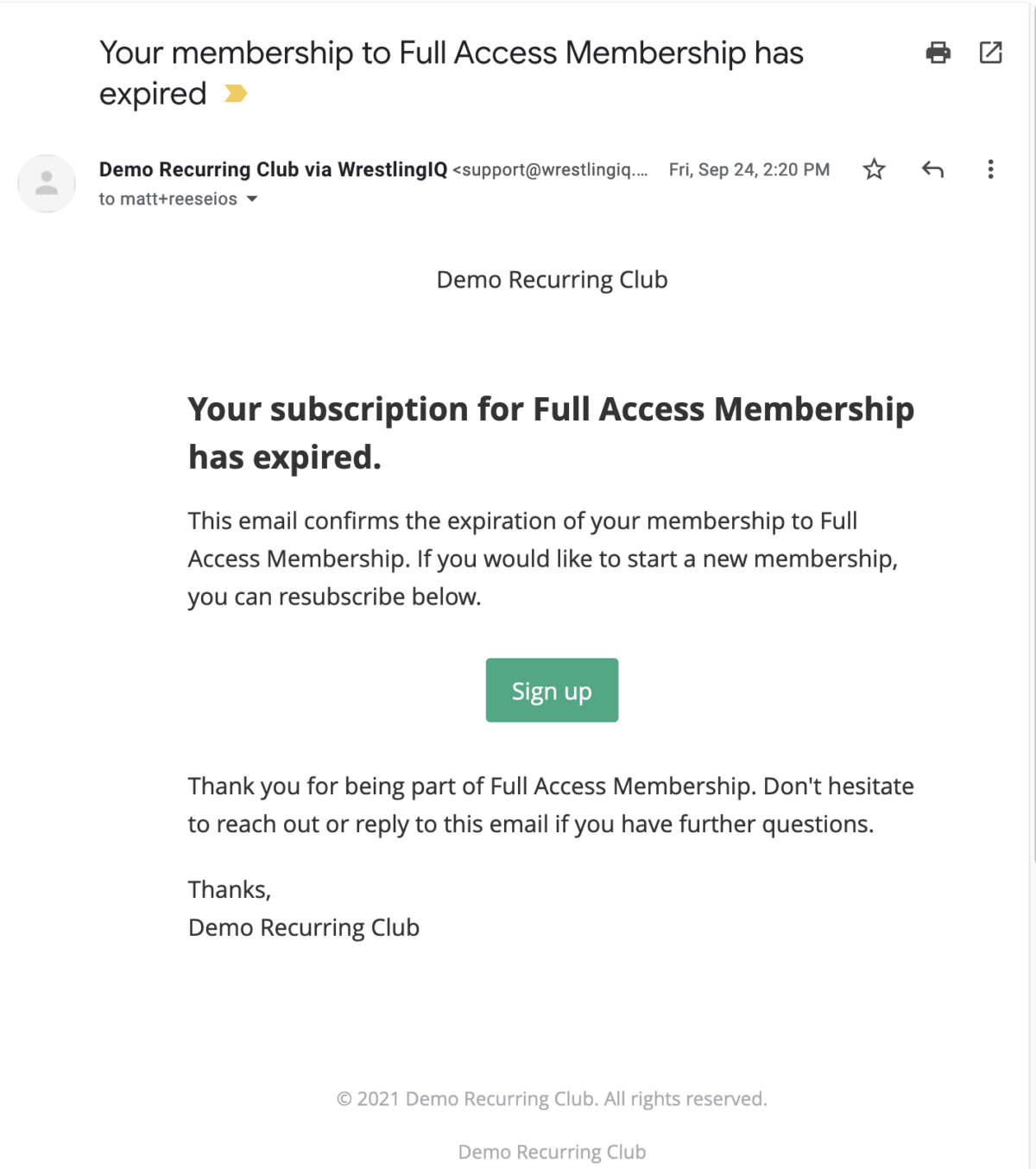The image size is (1036, 1169).
Task: Click the Demo Recurring Club header text
Action: pyautogui.click(x=552, y=279)
